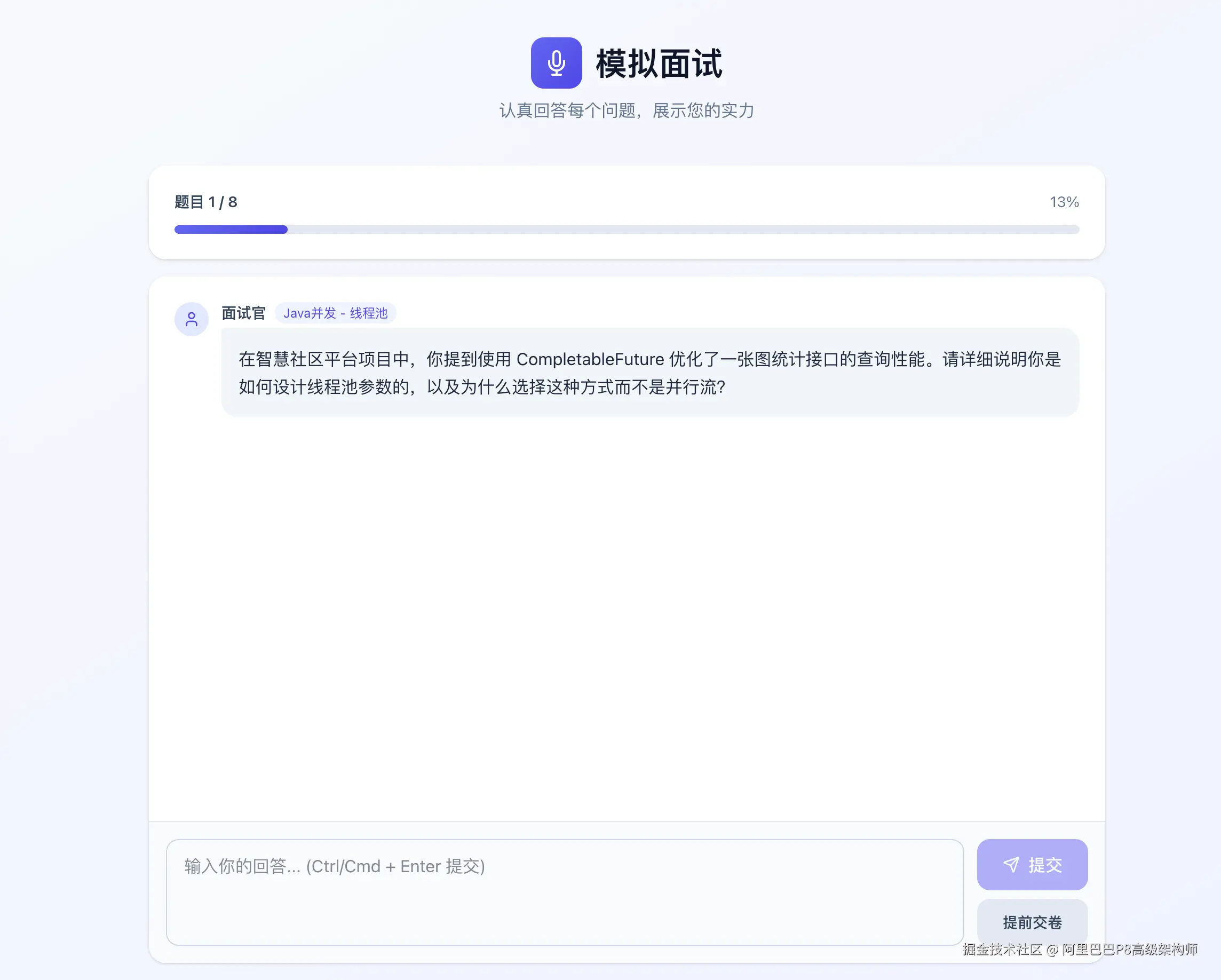Click the 提前交卷 button
This screenshot has width=1221, height=980.
pos(1032,922)
